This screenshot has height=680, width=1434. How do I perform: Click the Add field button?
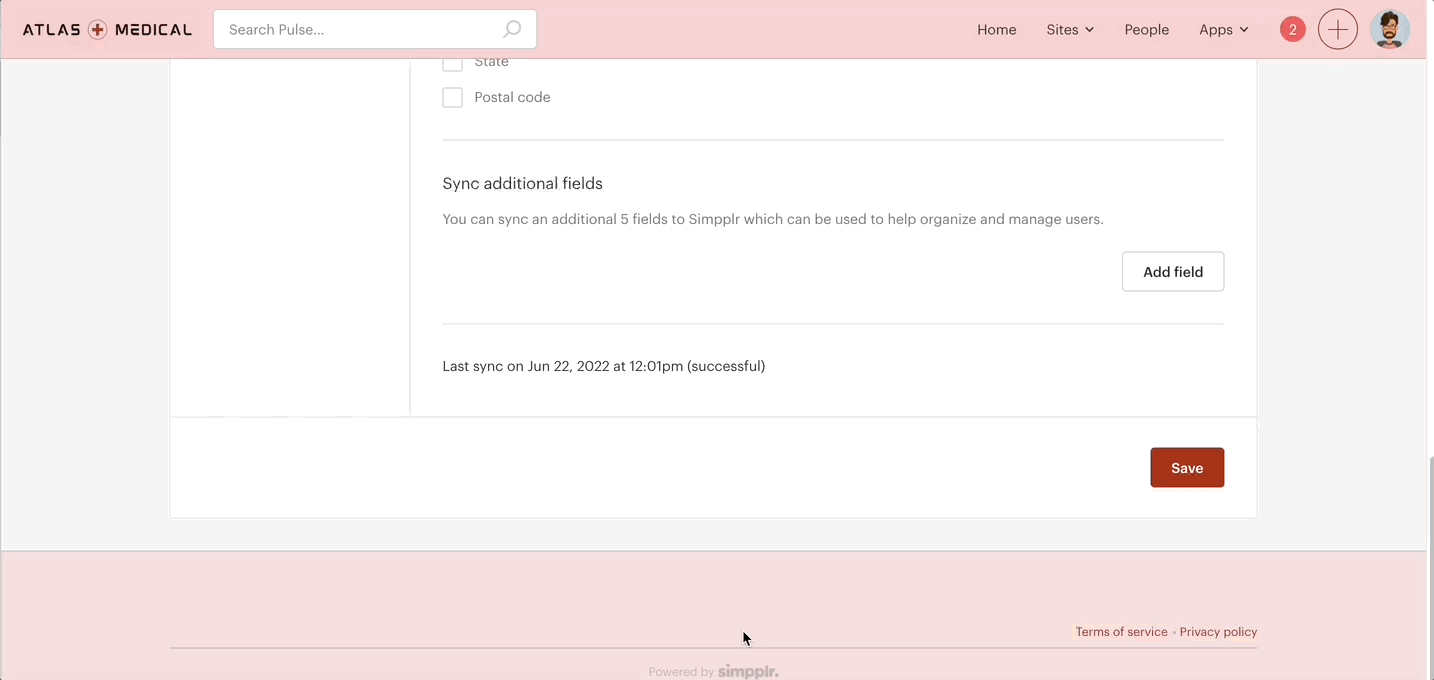pyautogui.click(x=1173, y=272)
